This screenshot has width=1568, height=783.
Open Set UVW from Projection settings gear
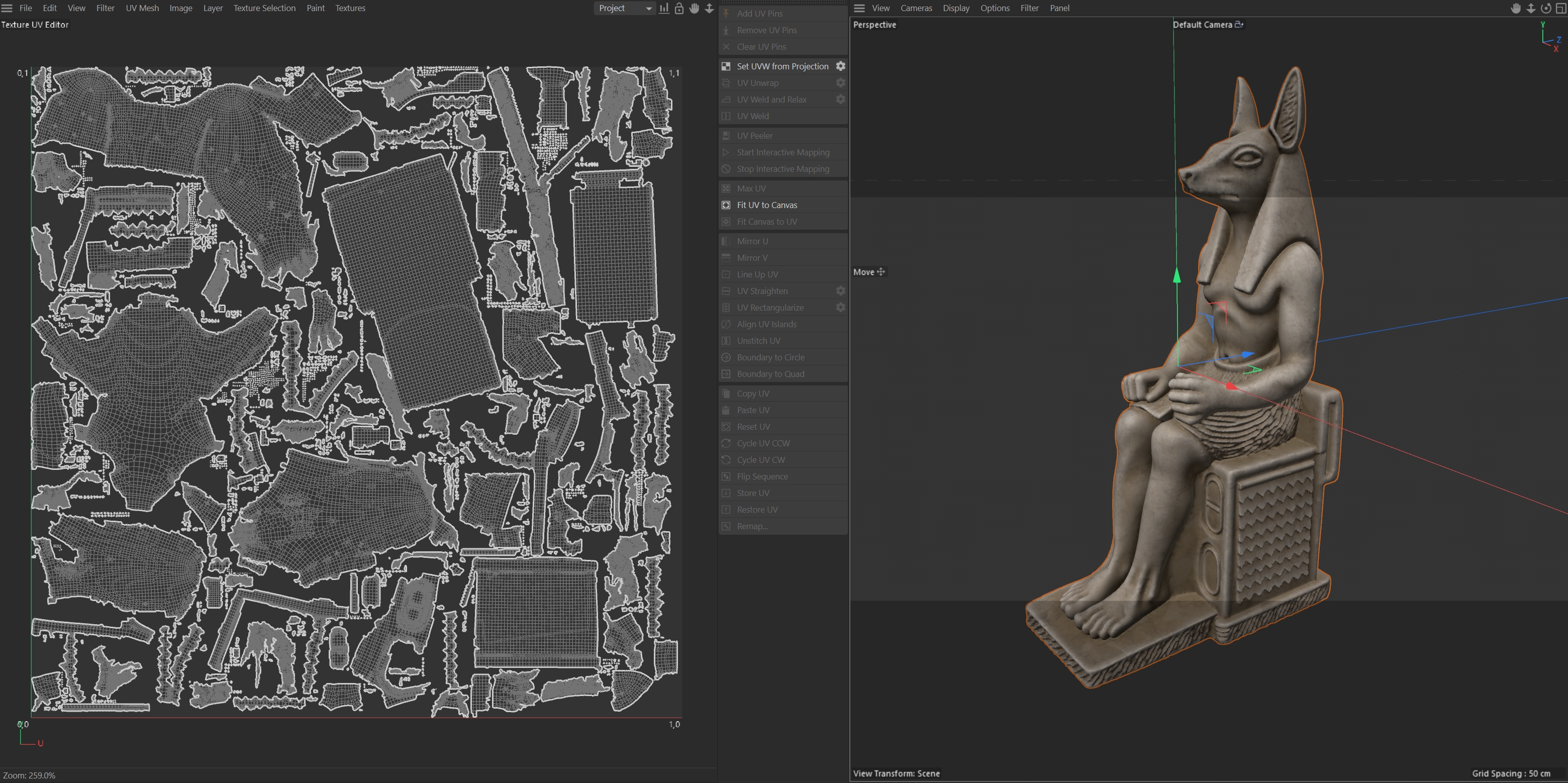click(840, 66)
